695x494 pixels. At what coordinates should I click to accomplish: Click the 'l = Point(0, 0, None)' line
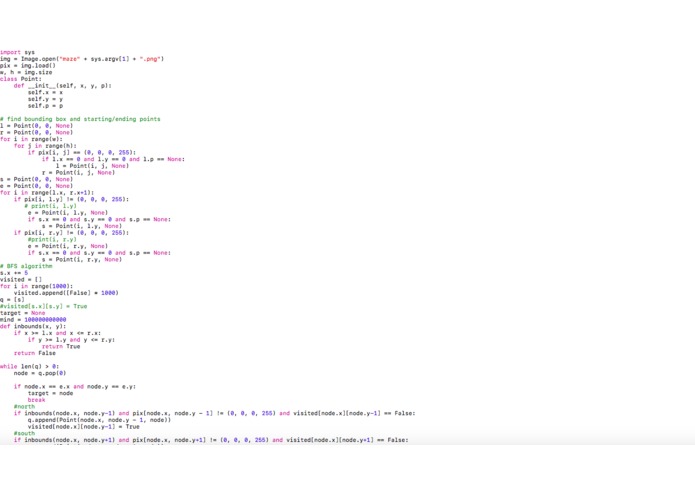[36, 126]
